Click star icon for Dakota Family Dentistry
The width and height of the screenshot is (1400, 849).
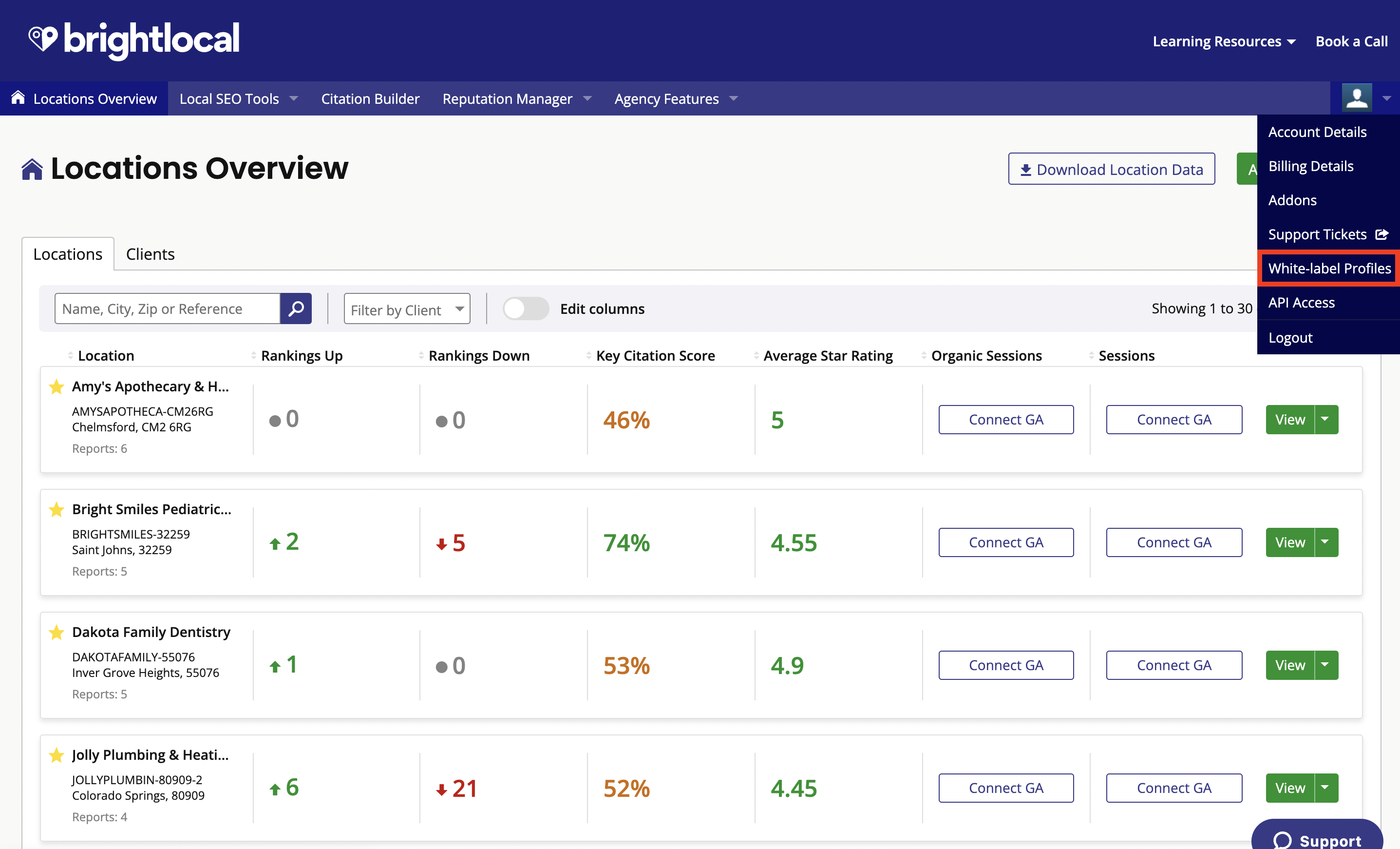[x=56, y=632]
